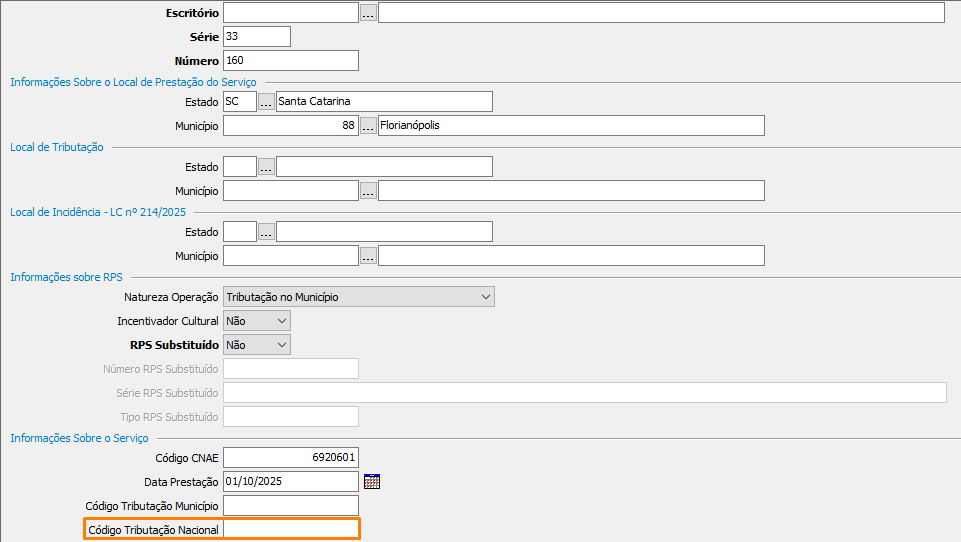This screenshot has width=961, height=542.
Task: Click the Estado code field showing SC
Action: 240,102
